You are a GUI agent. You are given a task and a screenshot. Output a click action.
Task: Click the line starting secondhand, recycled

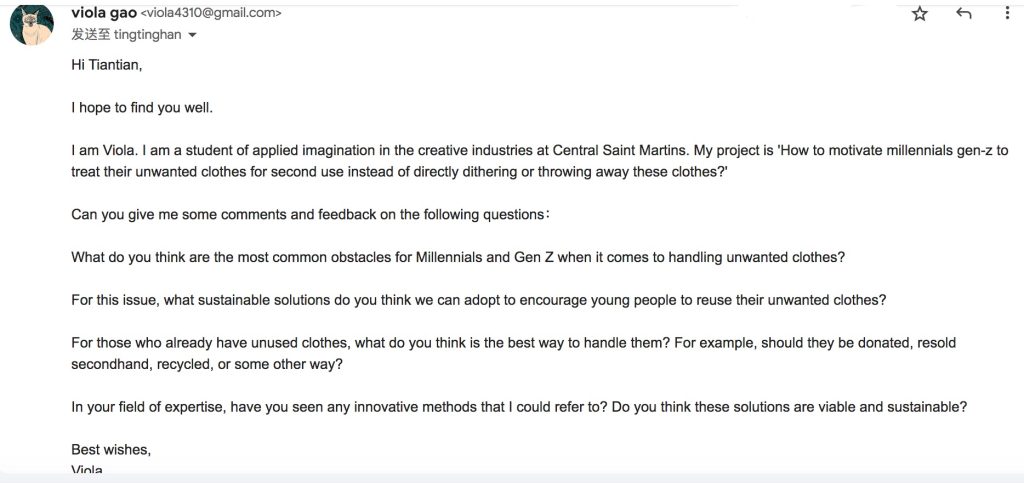pos(207,365)
